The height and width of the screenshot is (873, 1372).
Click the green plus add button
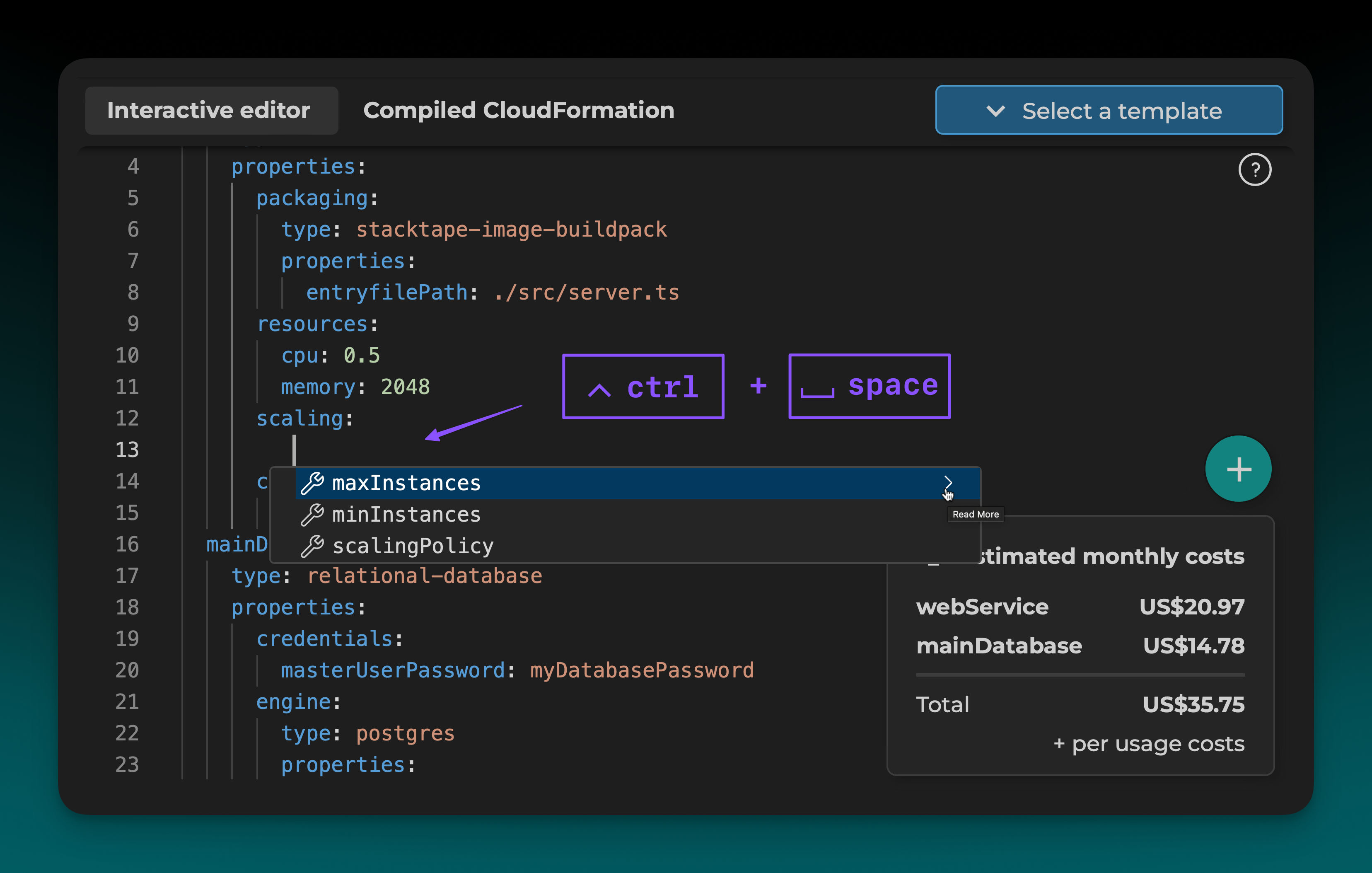pos(1238,469)
